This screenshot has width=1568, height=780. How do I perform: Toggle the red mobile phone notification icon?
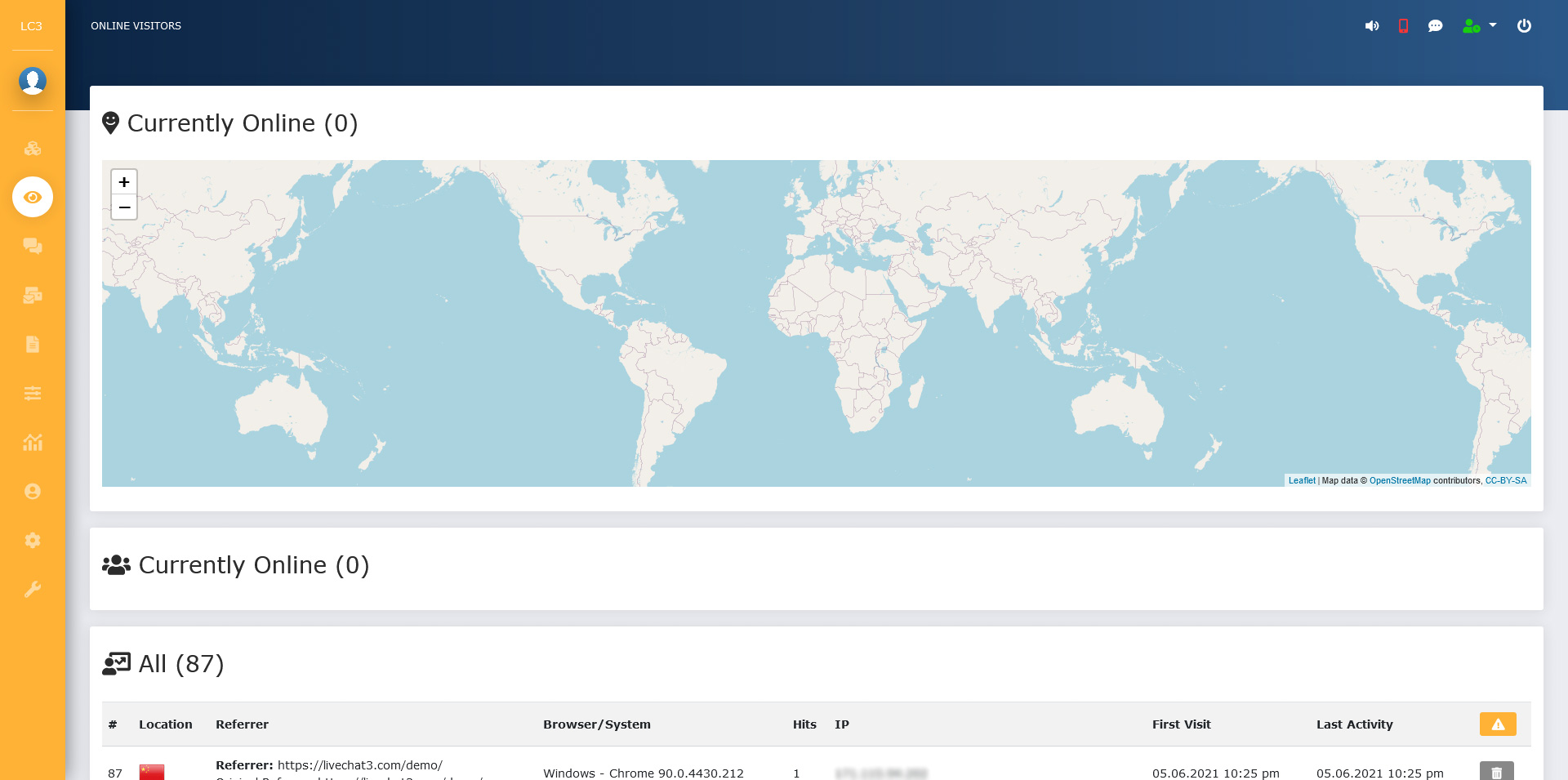[x=1403, y=26]
